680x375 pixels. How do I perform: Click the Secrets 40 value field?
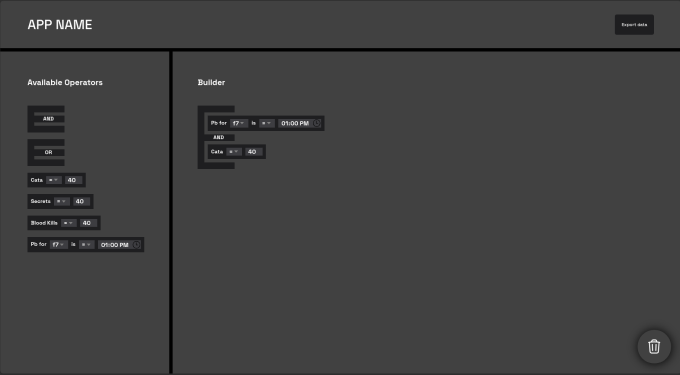pyautogui.click(x=81, y=201)
